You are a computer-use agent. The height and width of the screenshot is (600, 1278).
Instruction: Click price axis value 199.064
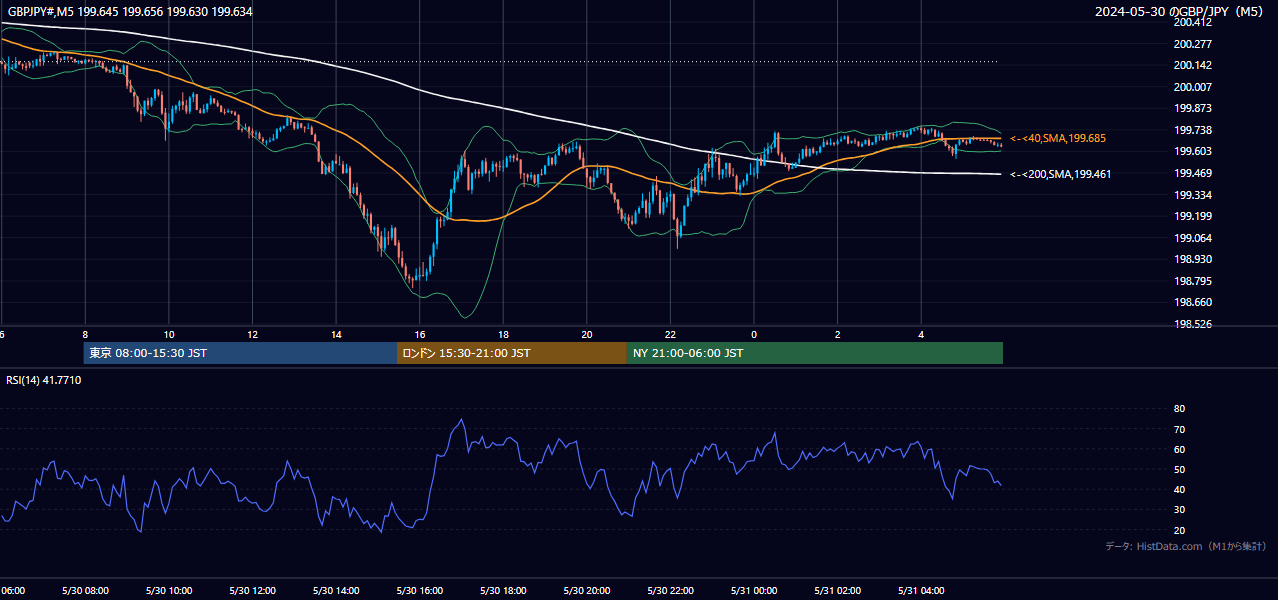click(x=1192, y=238)
